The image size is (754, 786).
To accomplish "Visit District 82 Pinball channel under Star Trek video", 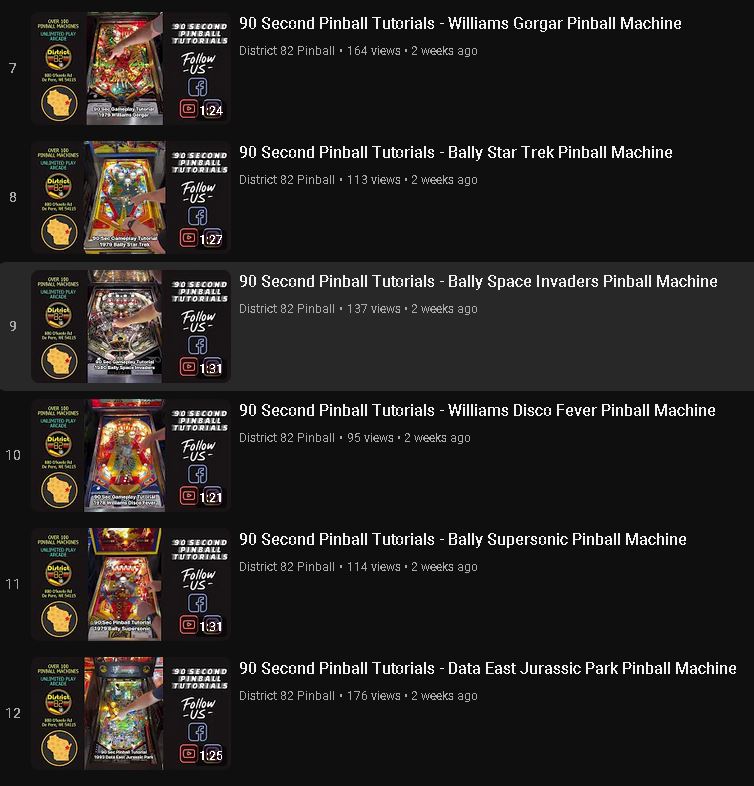I will click(287, 179).
